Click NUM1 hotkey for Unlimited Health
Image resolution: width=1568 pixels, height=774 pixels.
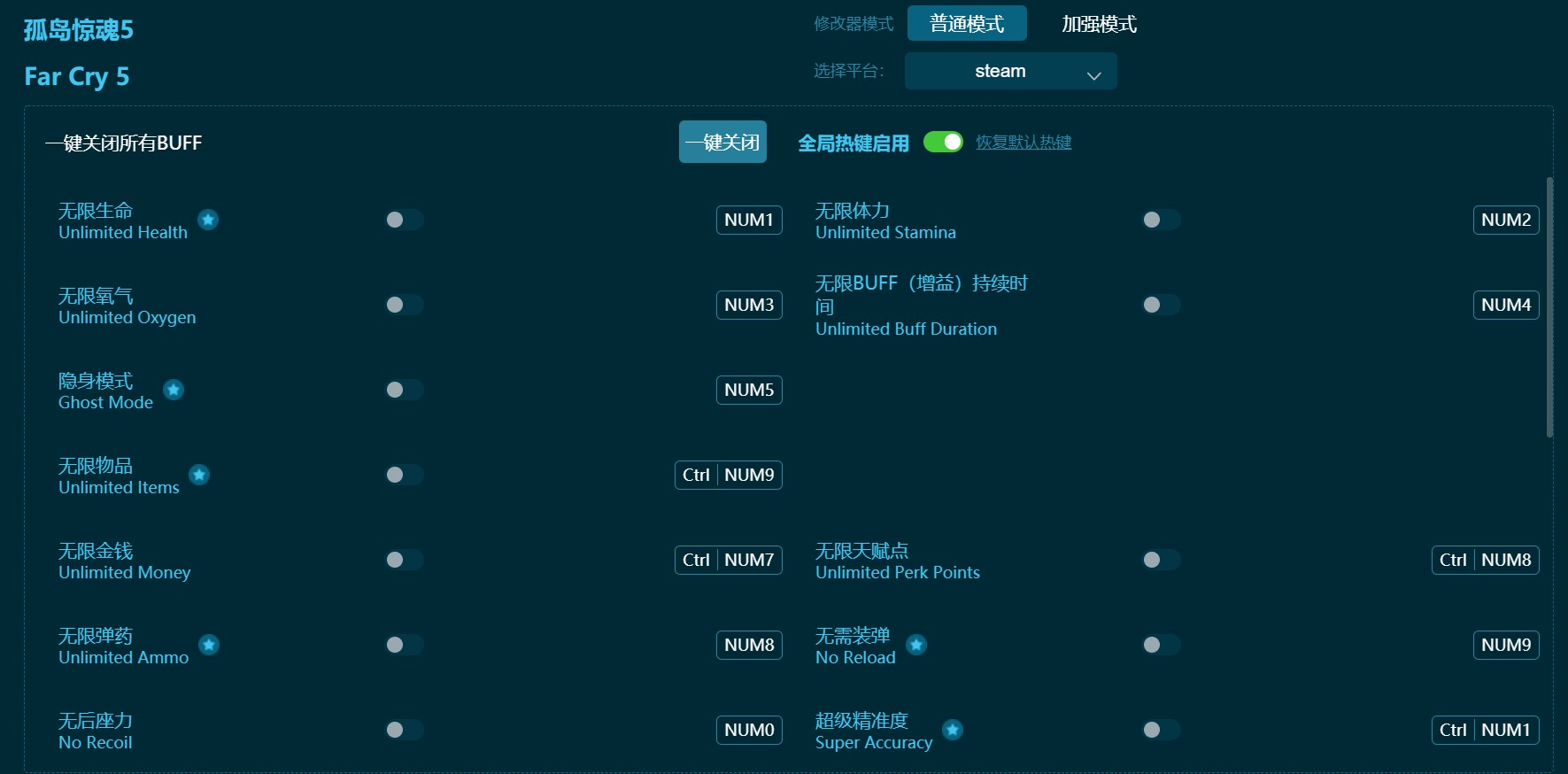(749, 220)
